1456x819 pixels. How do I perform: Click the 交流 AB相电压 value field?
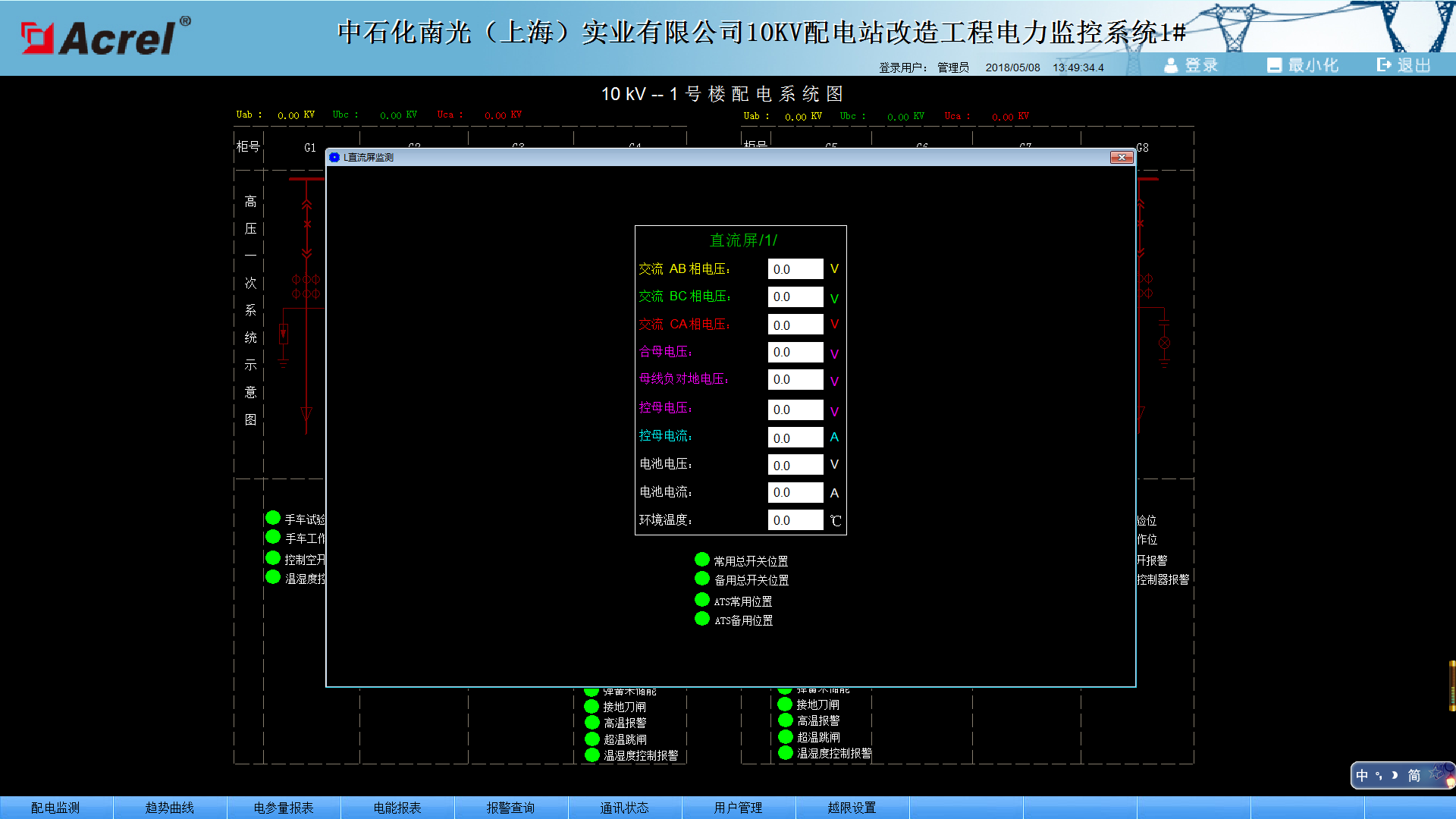click(x=795, y=269)
